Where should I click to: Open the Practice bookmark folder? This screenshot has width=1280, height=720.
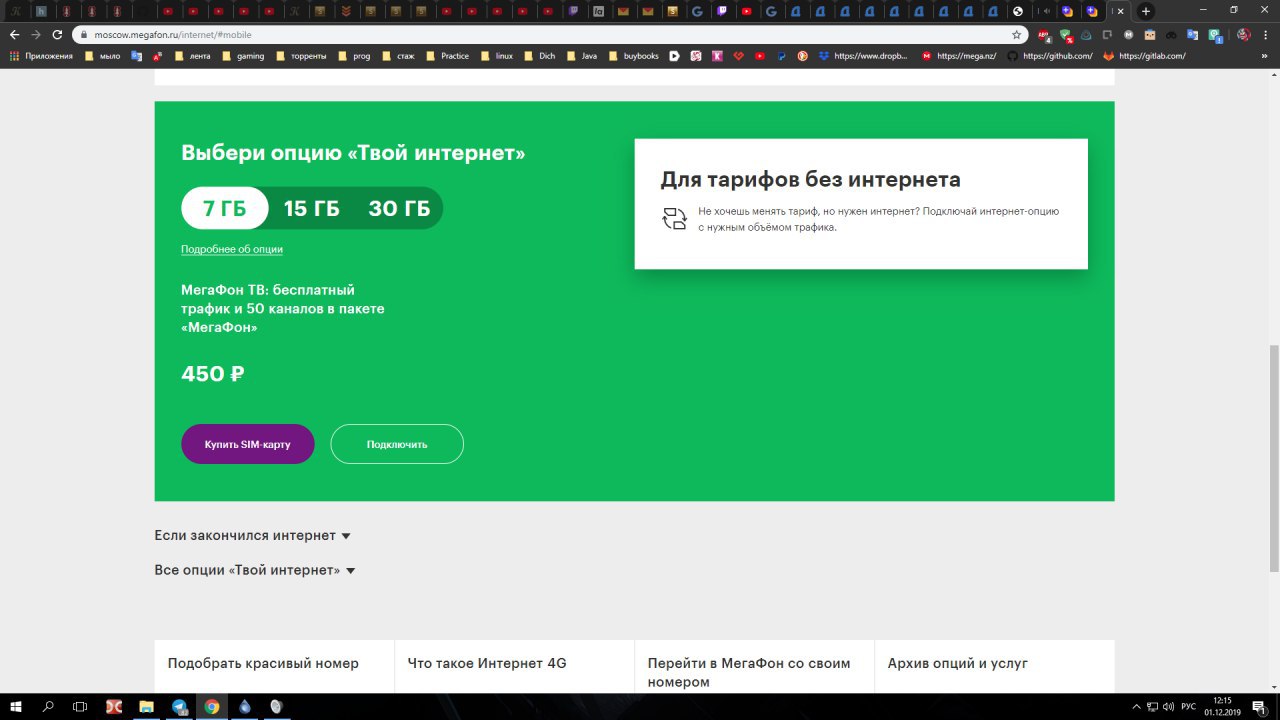pyautogui.click(x=447, y=56)
